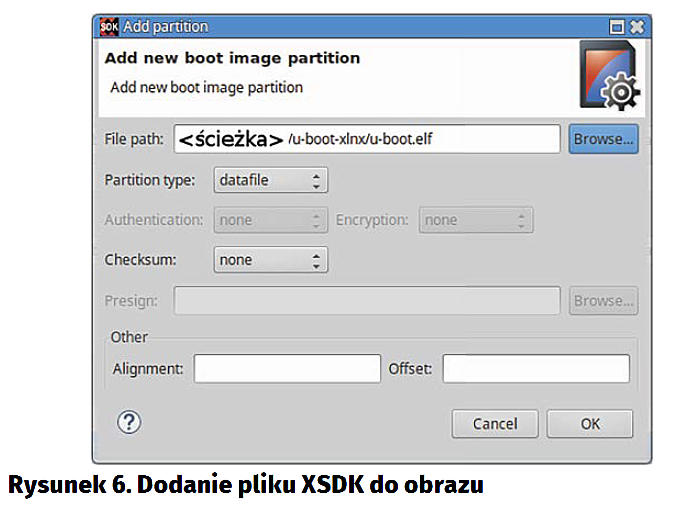
Task: Click Browse next to File path
Action: (603, 139)
